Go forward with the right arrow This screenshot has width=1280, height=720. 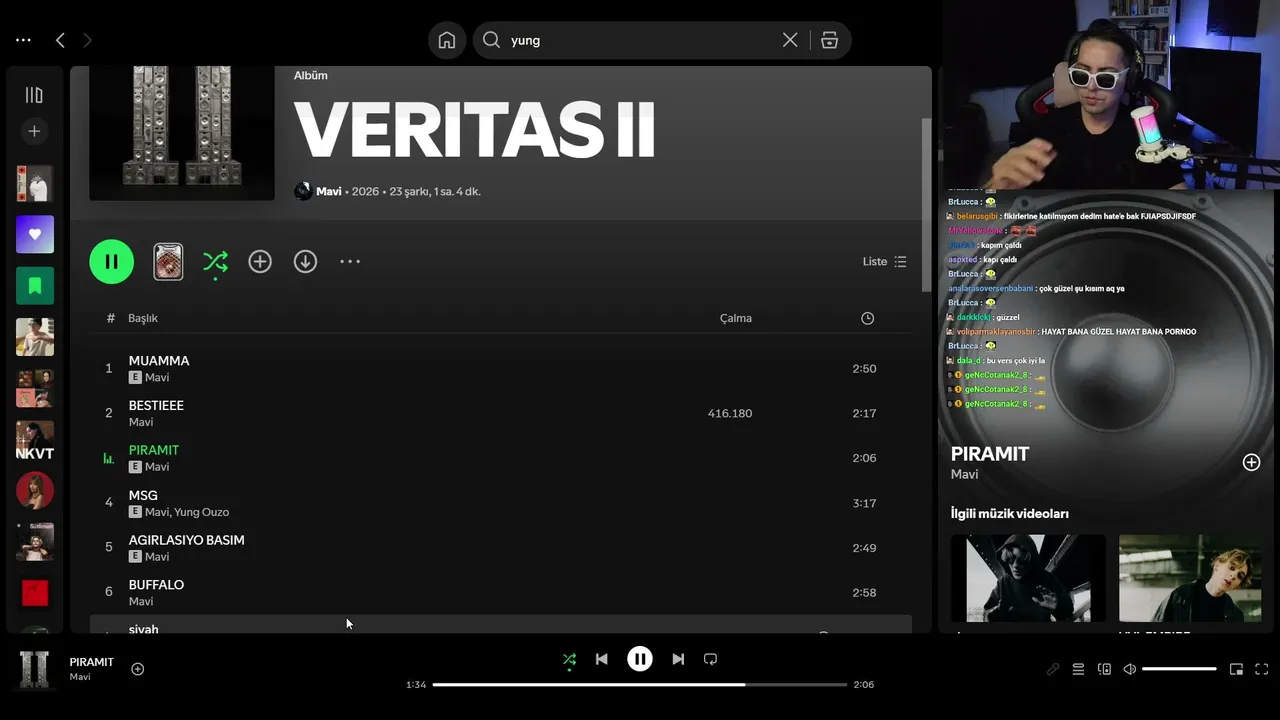[87, 40]
